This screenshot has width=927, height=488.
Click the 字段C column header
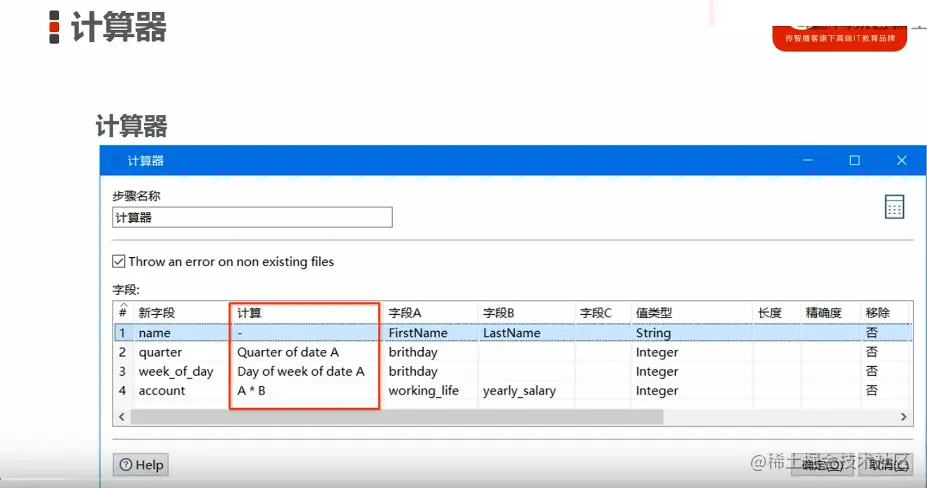click(595, 313)
